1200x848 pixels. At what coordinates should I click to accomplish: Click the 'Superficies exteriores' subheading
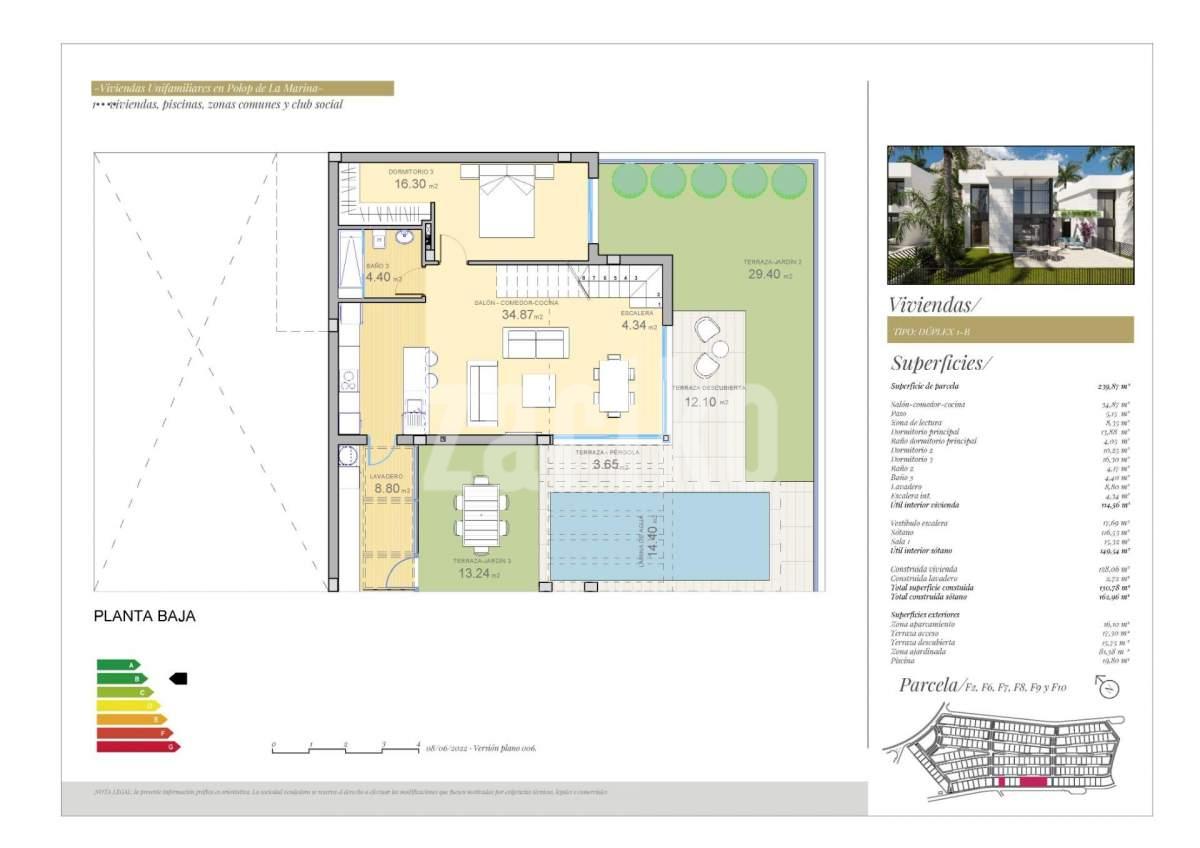click(x=925, y=614)
